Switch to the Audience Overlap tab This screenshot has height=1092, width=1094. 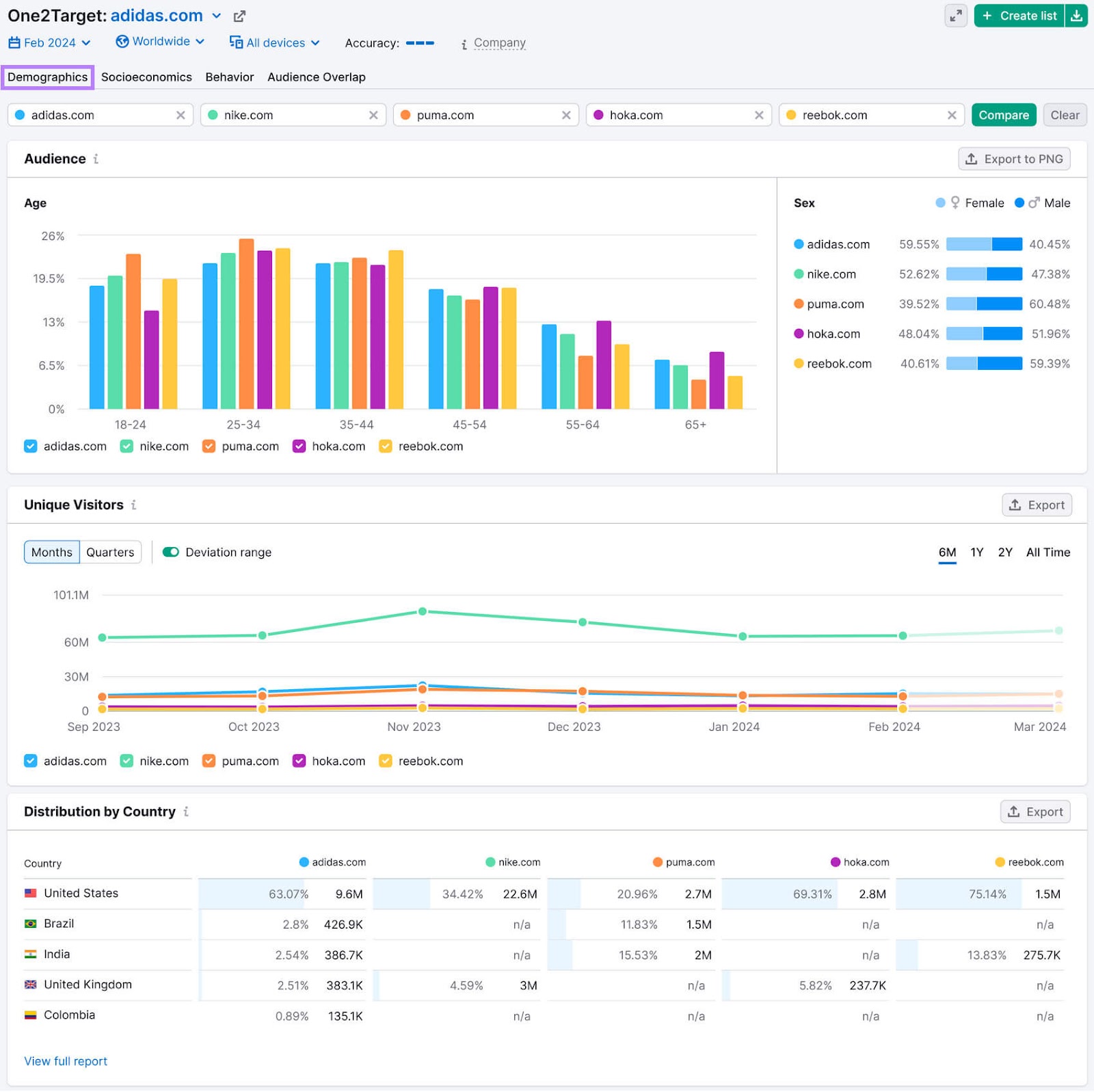[x=317, y=77]
